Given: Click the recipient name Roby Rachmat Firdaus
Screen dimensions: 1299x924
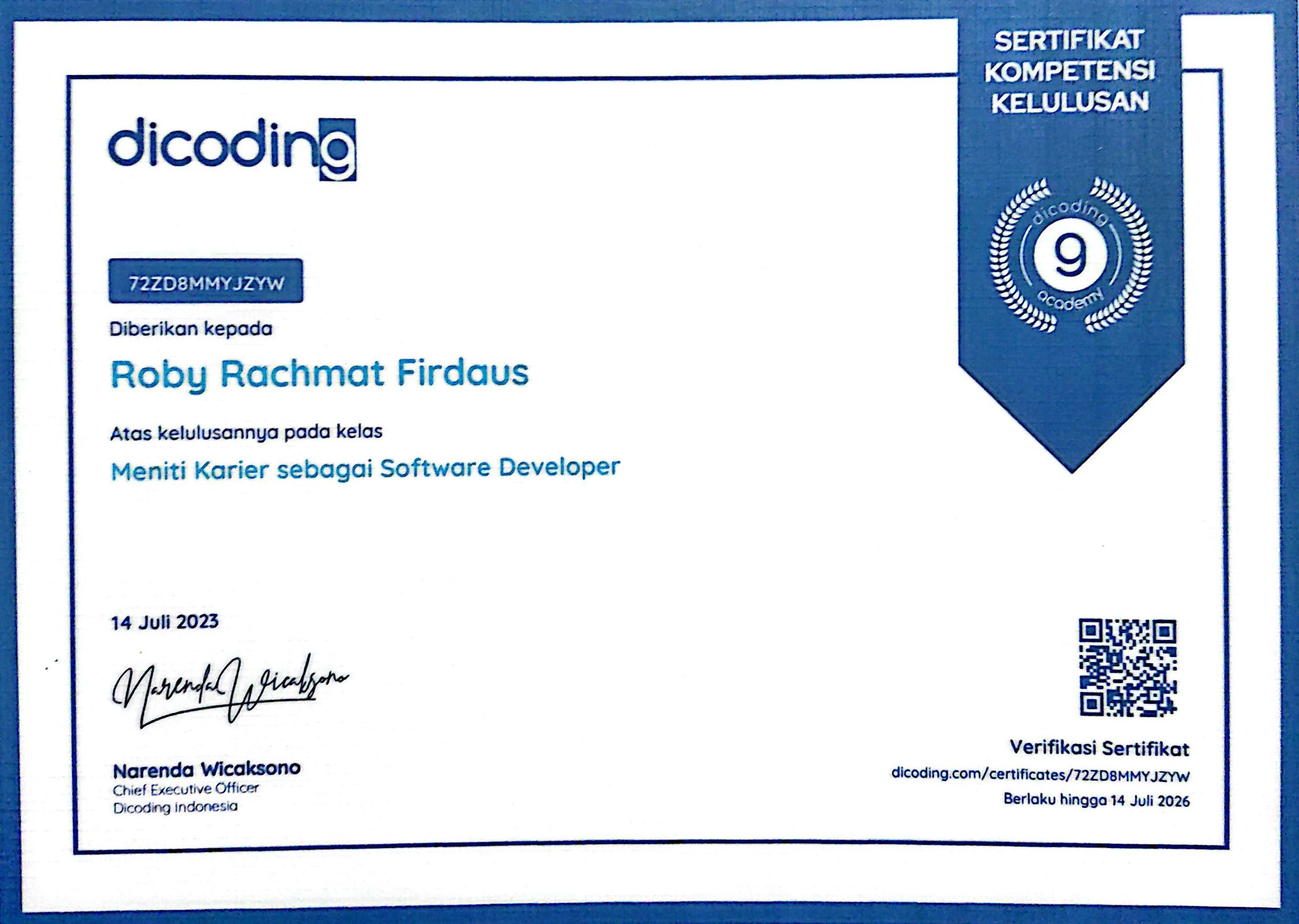Looking at the screenshot, I should 319,374.
